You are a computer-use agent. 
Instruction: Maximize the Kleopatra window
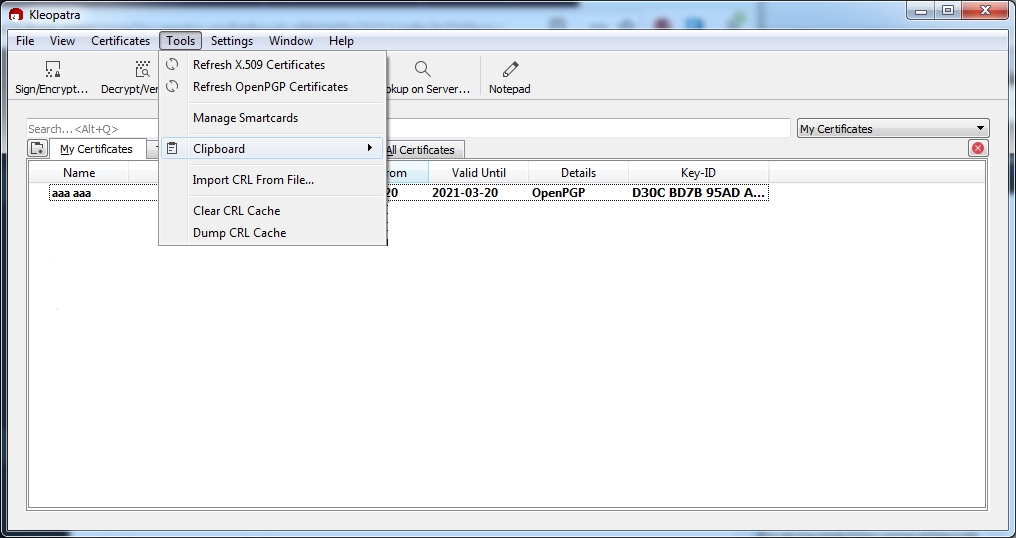[948, 11]
